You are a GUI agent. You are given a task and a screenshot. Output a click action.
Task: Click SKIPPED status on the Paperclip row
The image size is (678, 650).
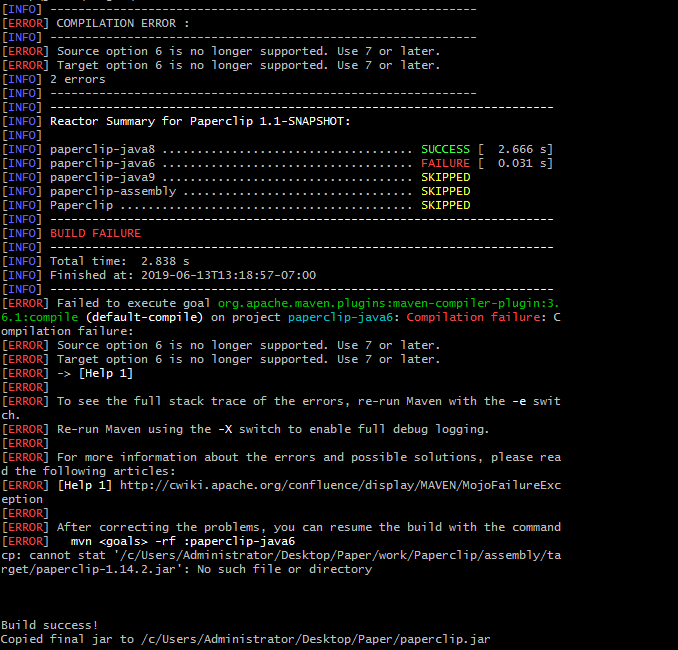[445, 205]
